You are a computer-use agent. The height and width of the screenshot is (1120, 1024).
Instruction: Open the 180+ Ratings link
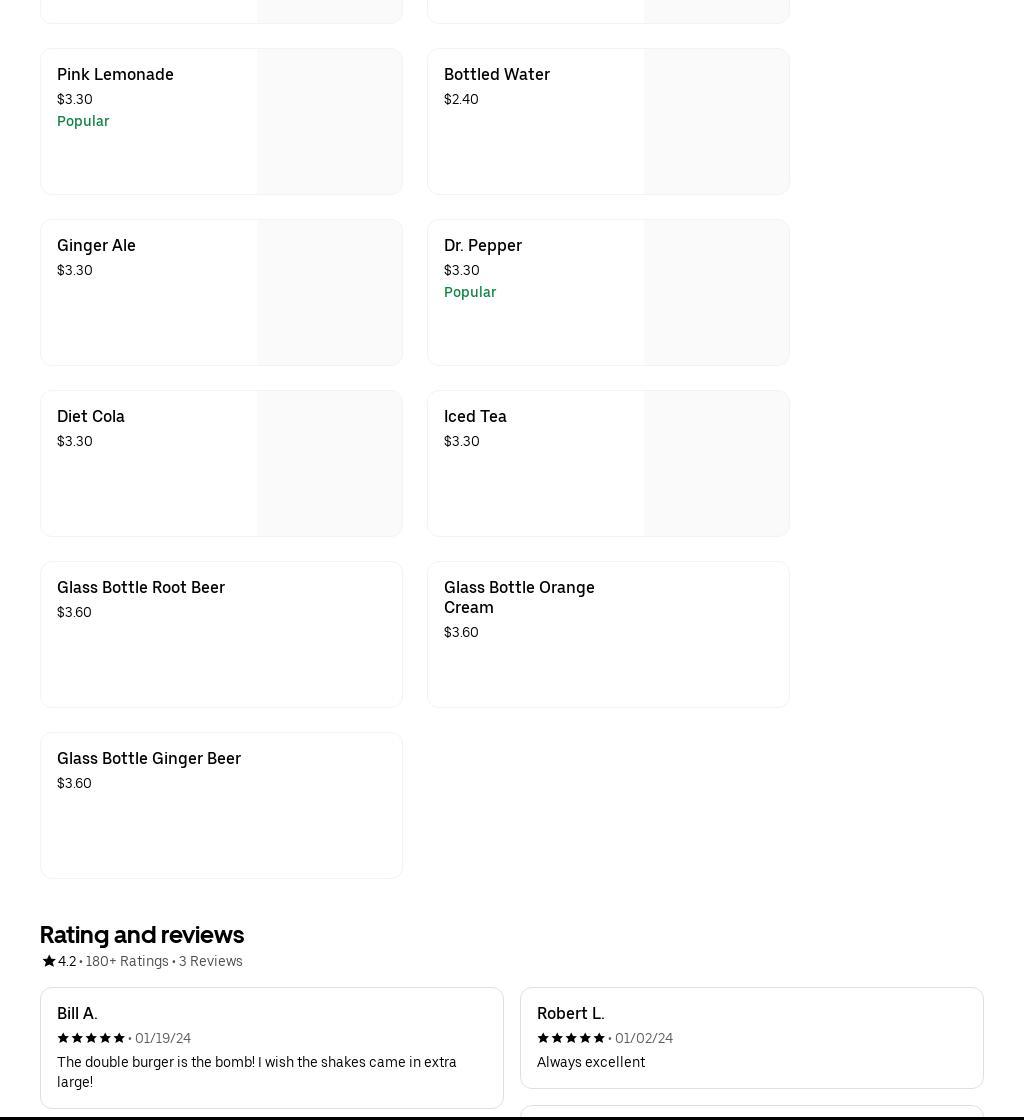click(x=127, y=961)
